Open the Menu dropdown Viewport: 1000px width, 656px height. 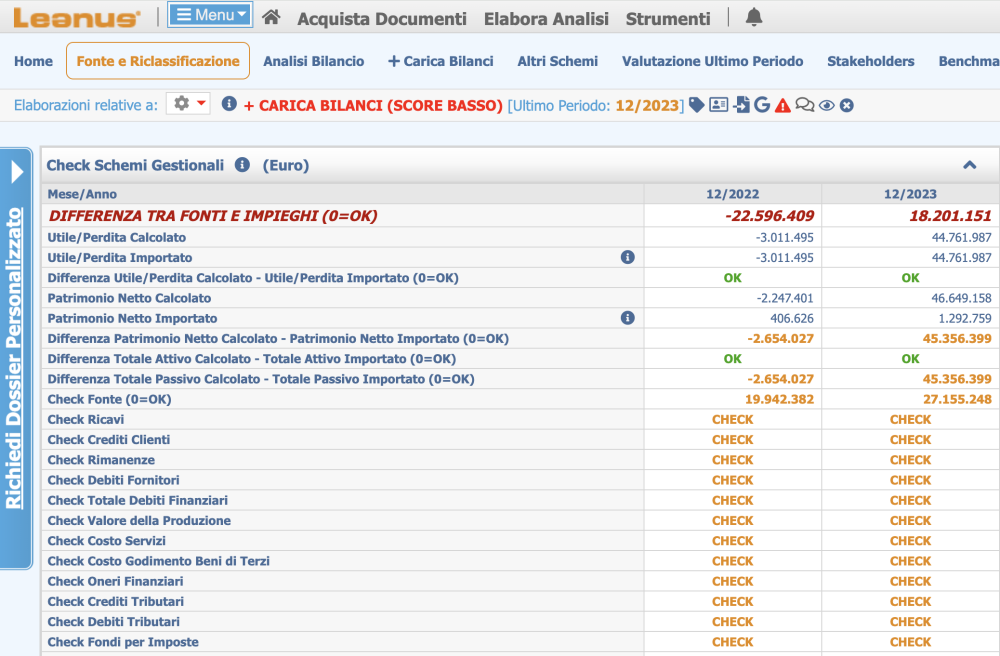click(210, 15)
